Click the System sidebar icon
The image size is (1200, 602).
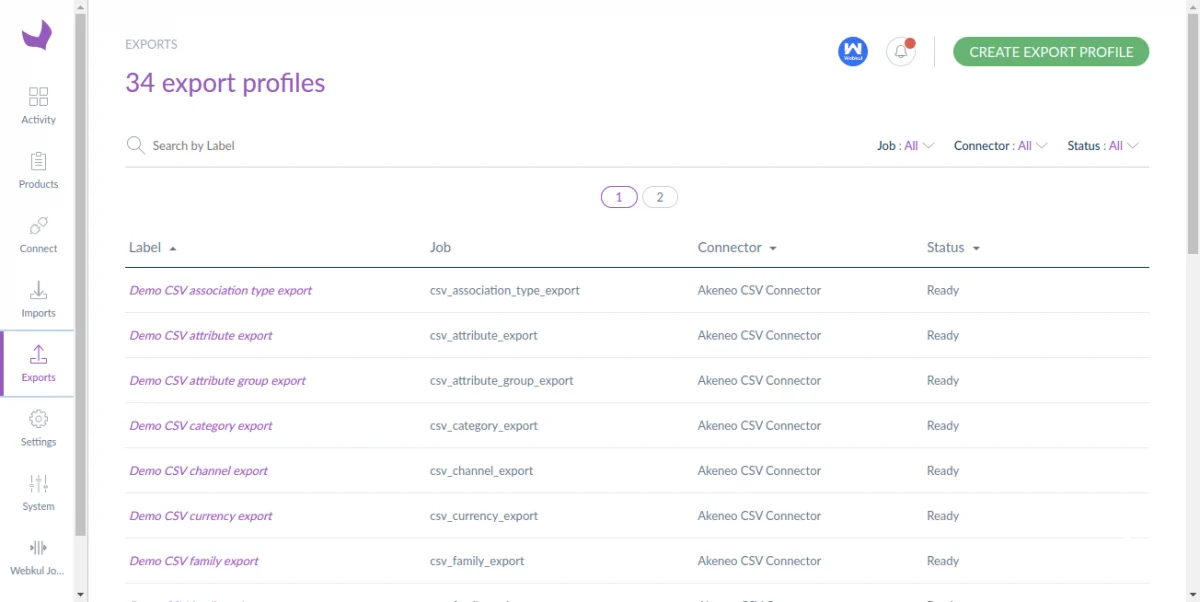coord(38,492)
